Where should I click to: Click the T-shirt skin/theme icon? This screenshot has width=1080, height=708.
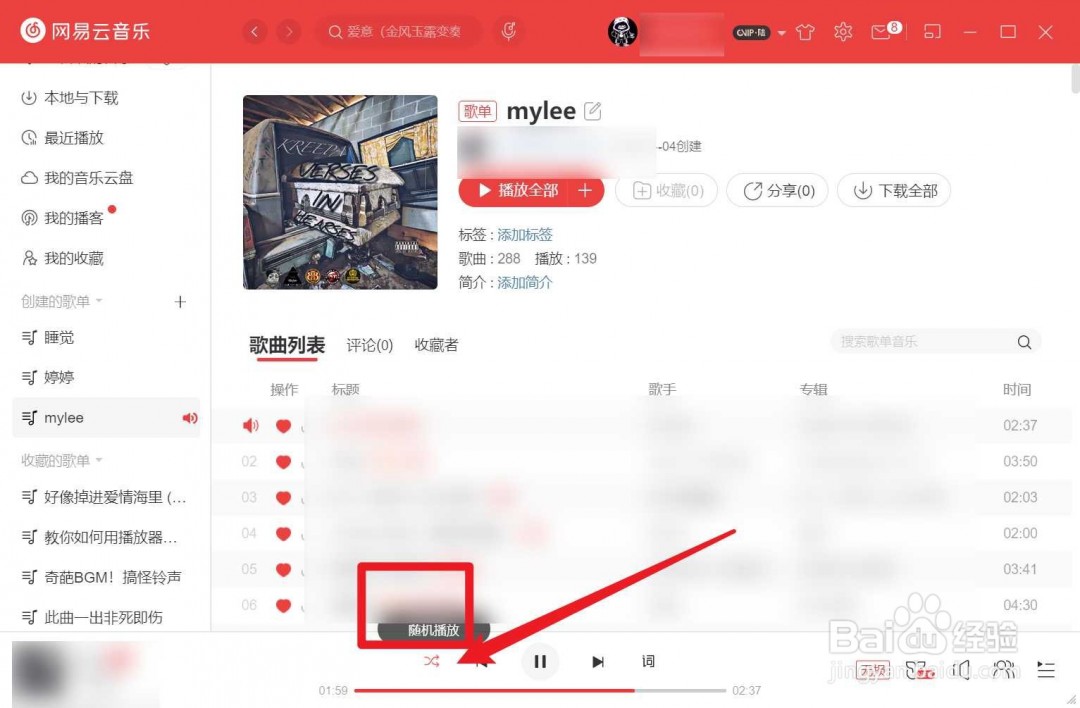805,31
